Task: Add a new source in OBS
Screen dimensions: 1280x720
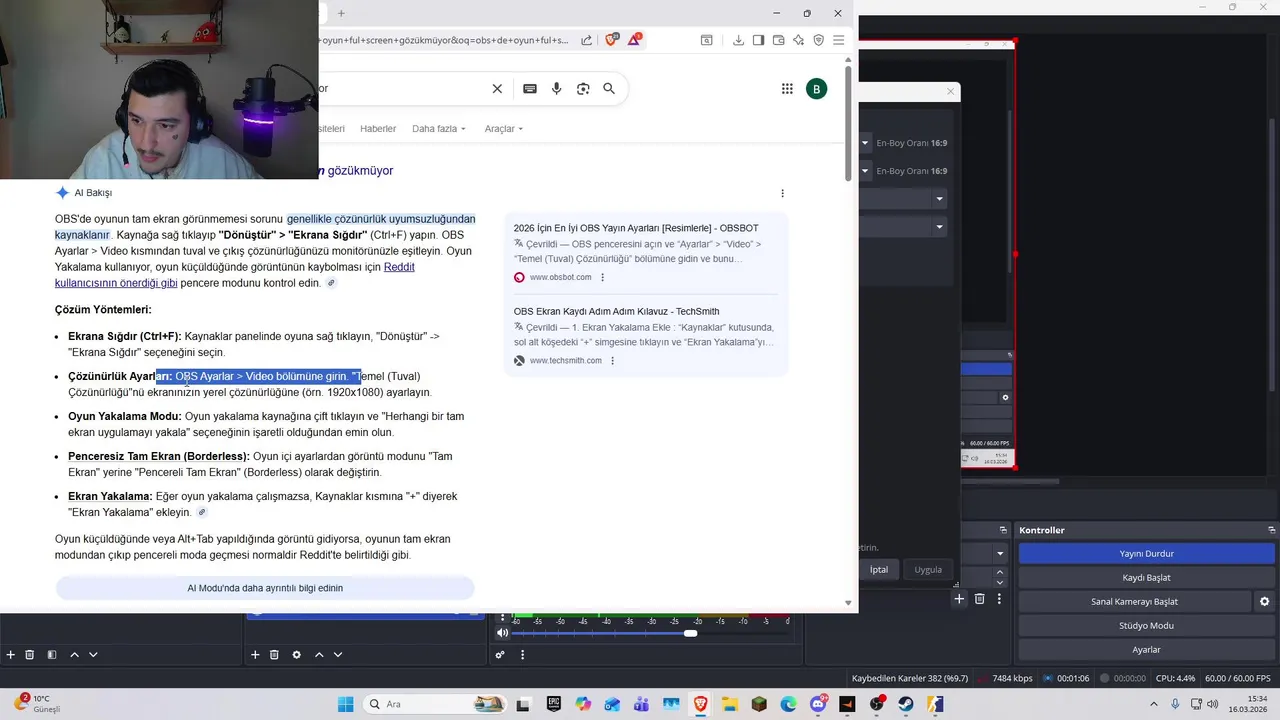Action: 255,655
